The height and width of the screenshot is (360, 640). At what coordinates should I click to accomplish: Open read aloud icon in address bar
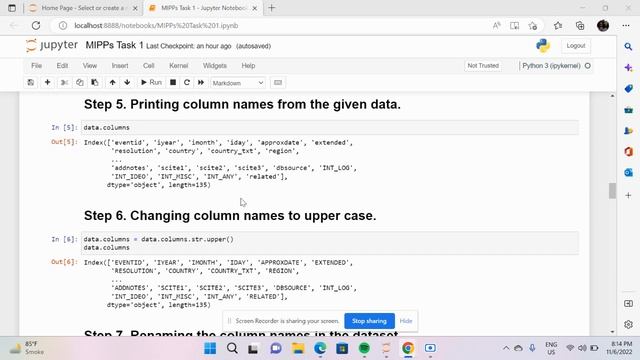click(x=496, y=26)
